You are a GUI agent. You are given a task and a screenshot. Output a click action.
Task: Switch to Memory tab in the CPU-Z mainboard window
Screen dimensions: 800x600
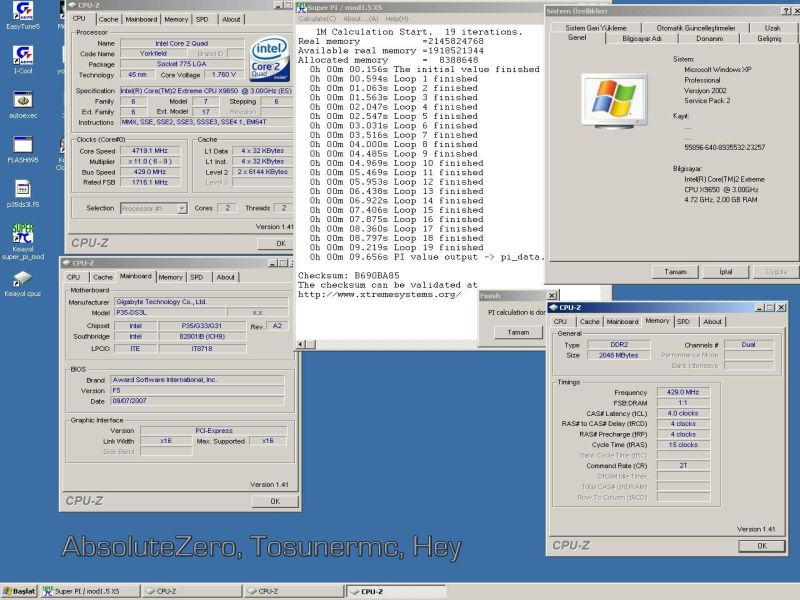170,277
